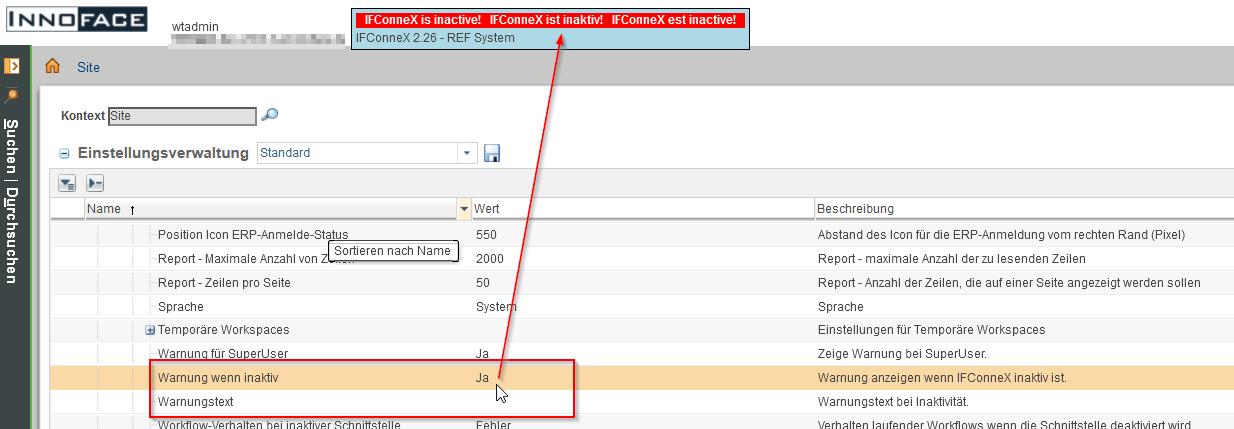Expand the Temporäre Workspaces node
Viewport: 1234px width, 429px height.
(151, 330)
